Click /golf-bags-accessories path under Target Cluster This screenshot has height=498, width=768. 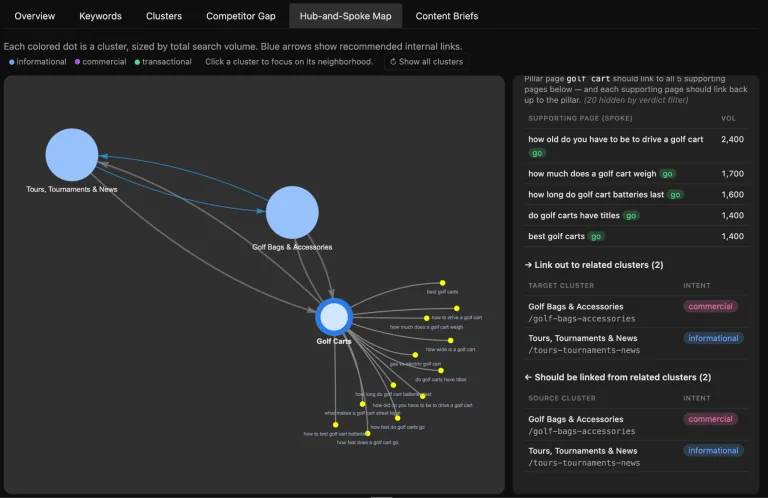[581, 319]
